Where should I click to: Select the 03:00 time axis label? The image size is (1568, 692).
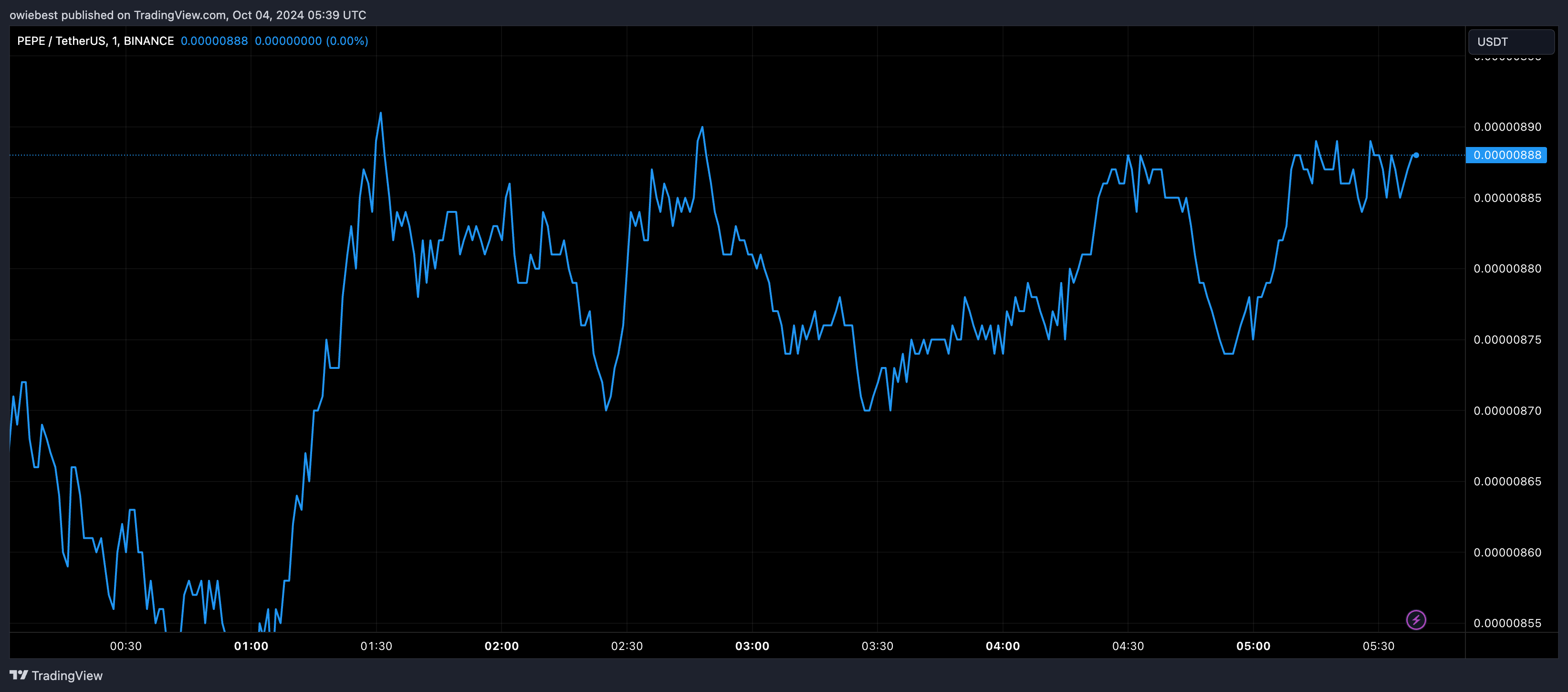pos(752,646)
